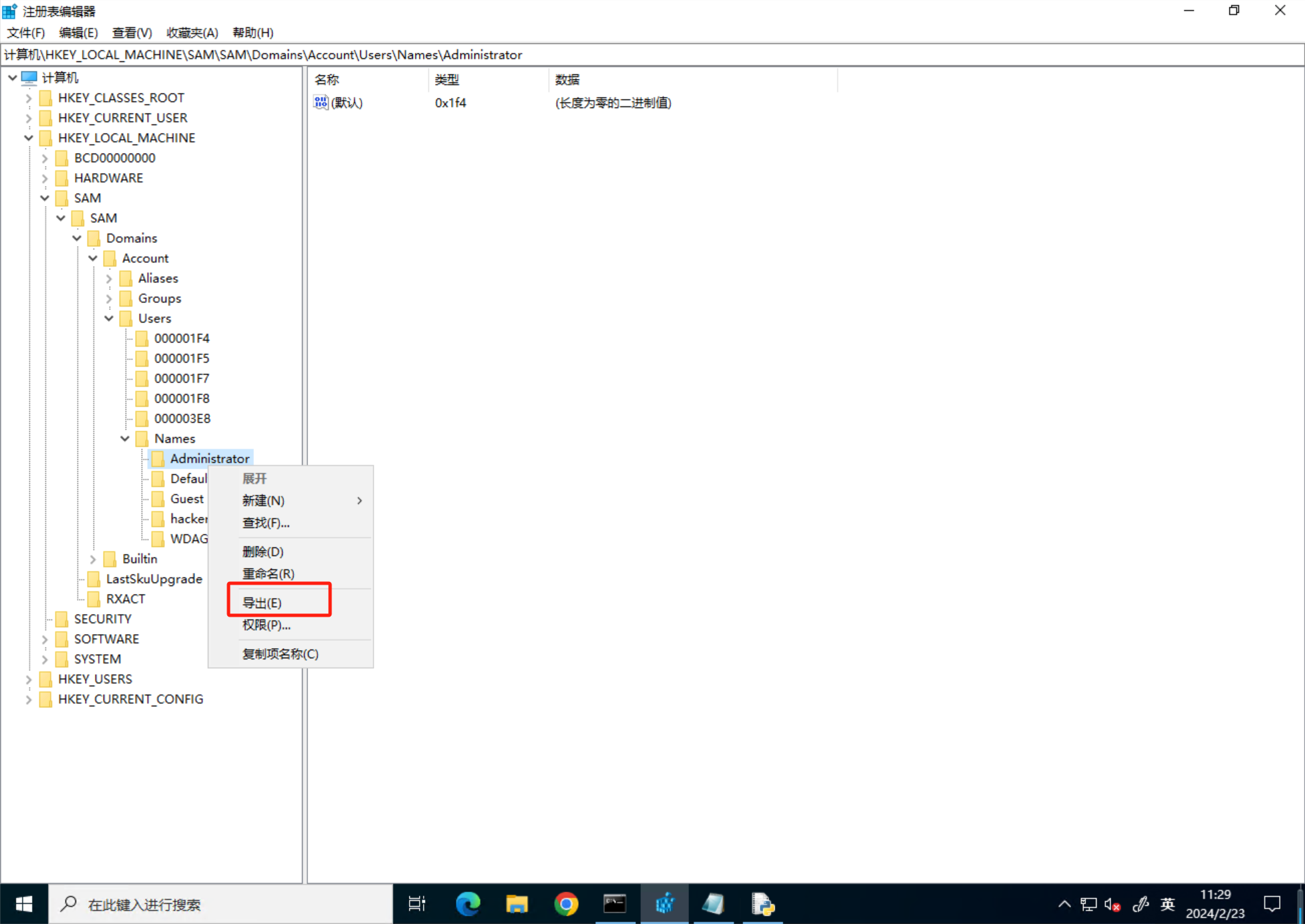Collapse the Names tree node

(x=125, y=438)
